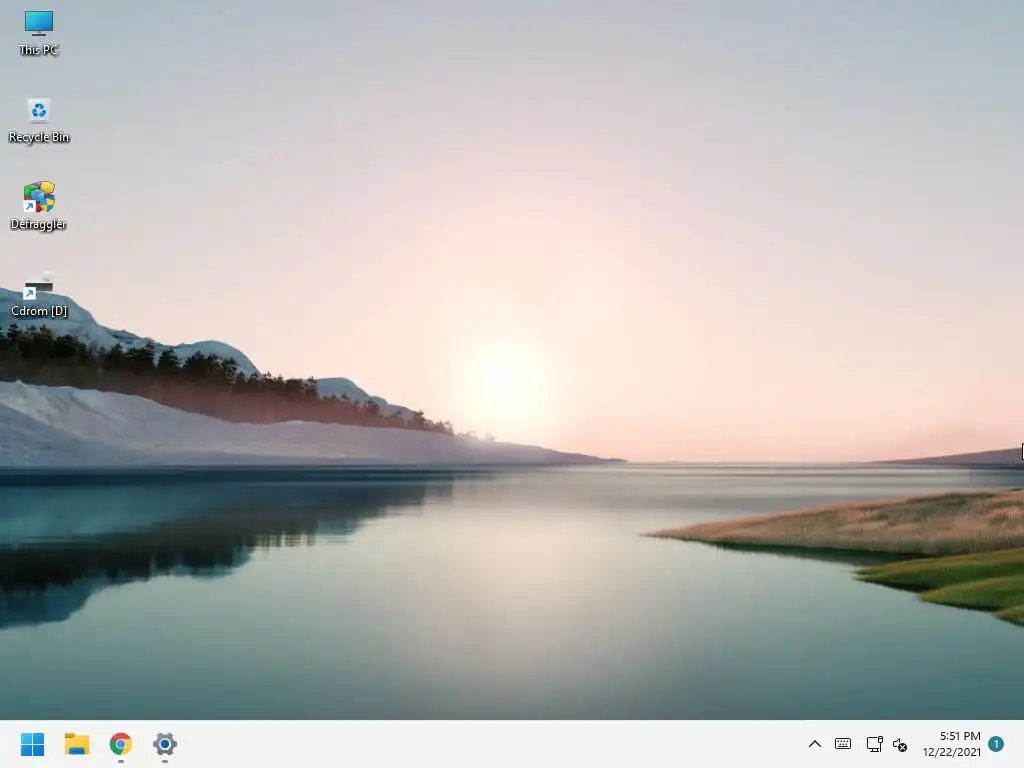Click the "Cdrom [D]" icon label
Image resolution: width=1024 pixels, height=768 pixels.
39,311
